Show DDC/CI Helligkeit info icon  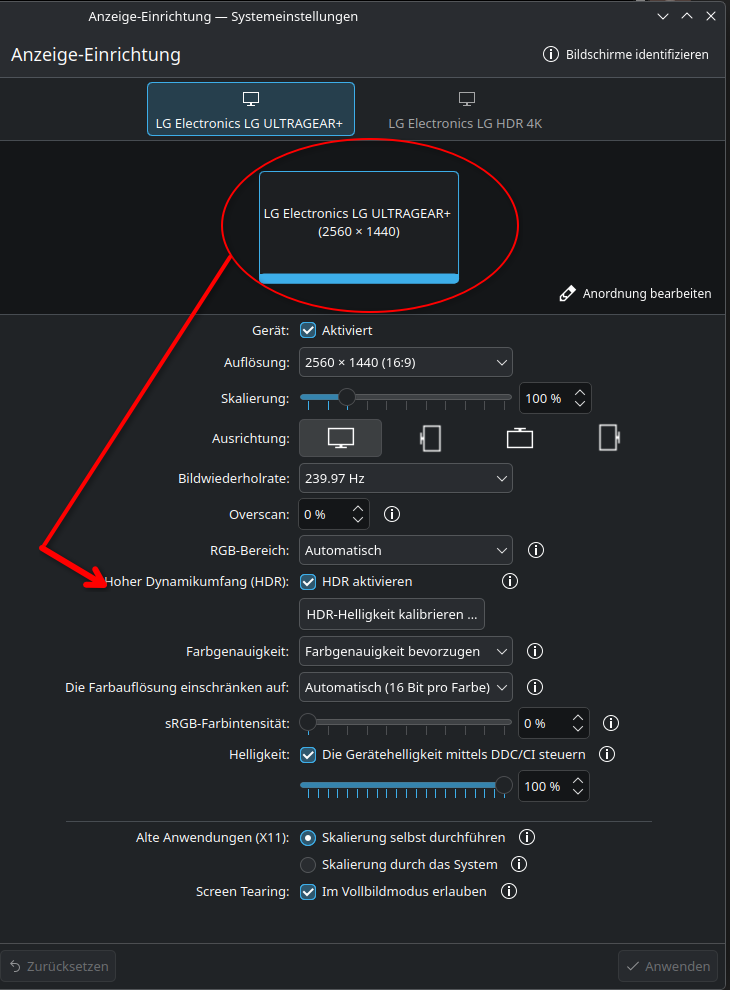pyautogui.click(x=607, y=754)
